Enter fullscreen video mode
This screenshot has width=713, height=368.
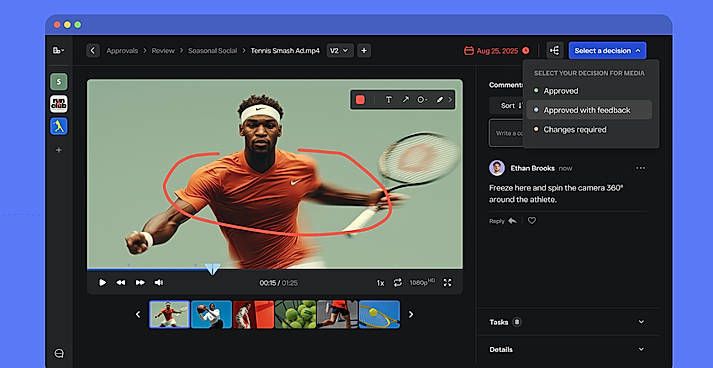click(x=447, y=282)
